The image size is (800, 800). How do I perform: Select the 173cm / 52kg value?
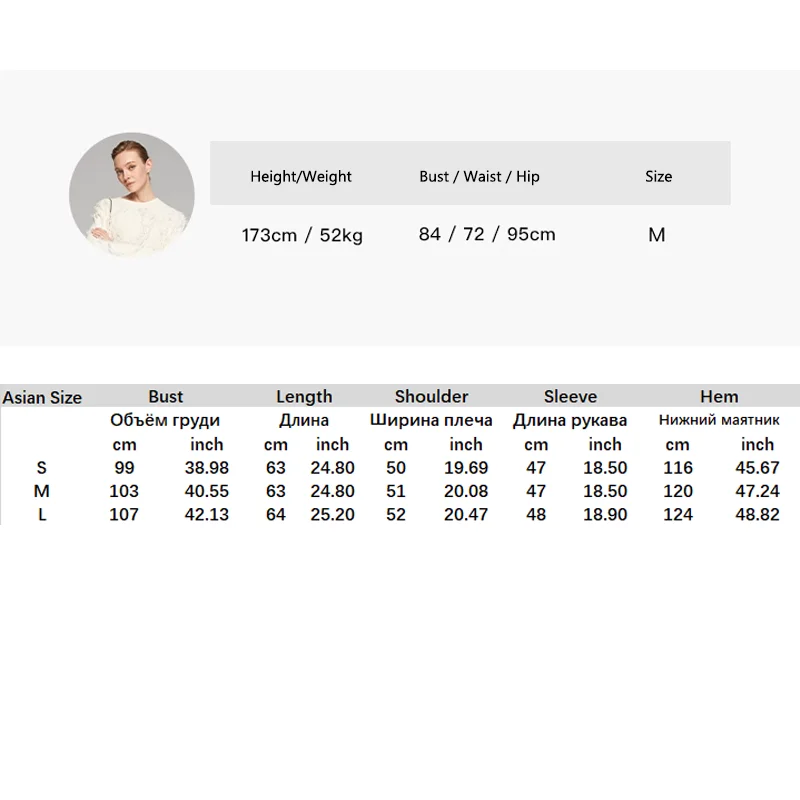click(302, 235)
